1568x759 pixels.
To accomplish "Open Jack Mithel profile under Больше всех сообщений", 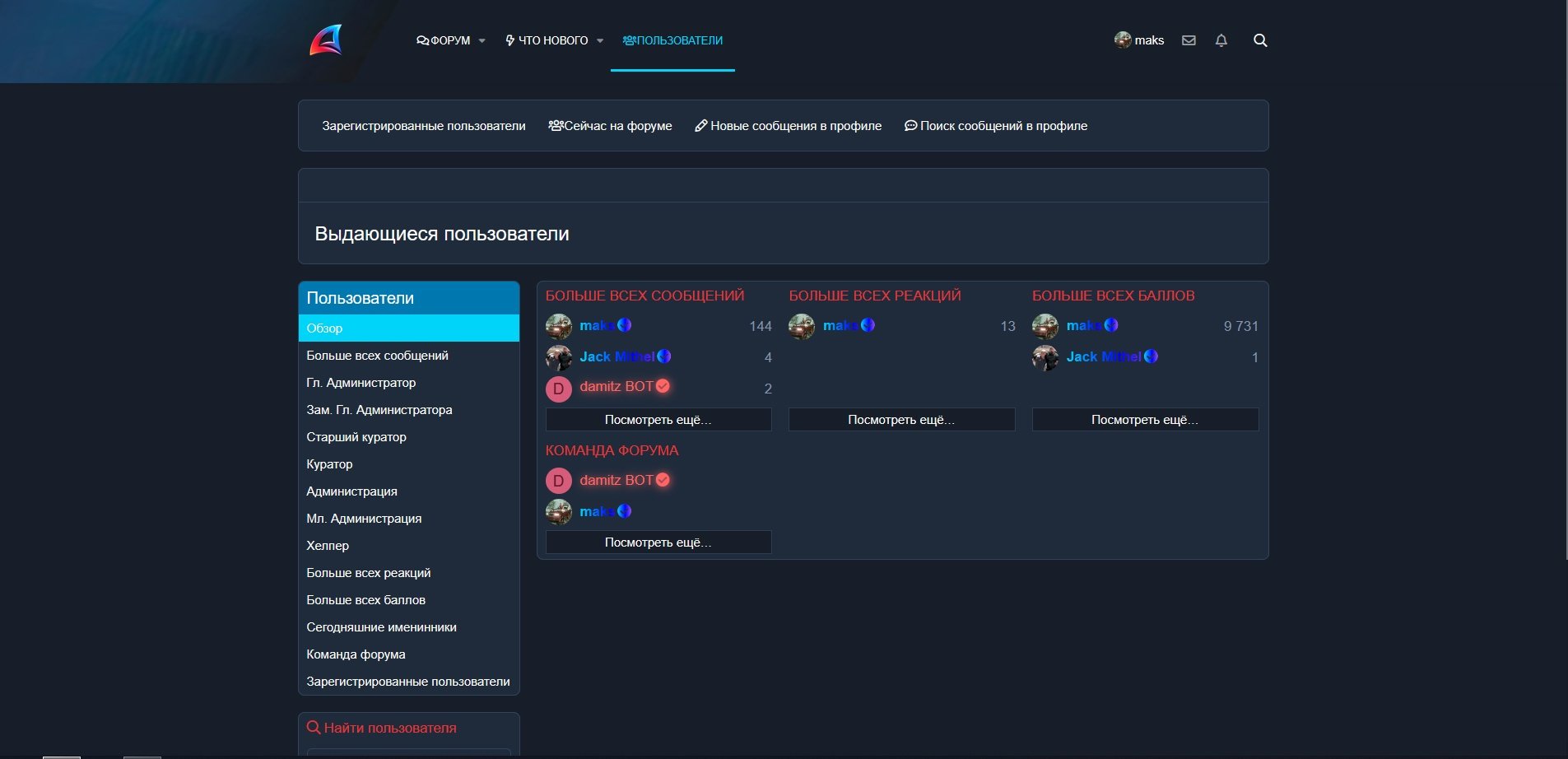I will pos(616,356).
